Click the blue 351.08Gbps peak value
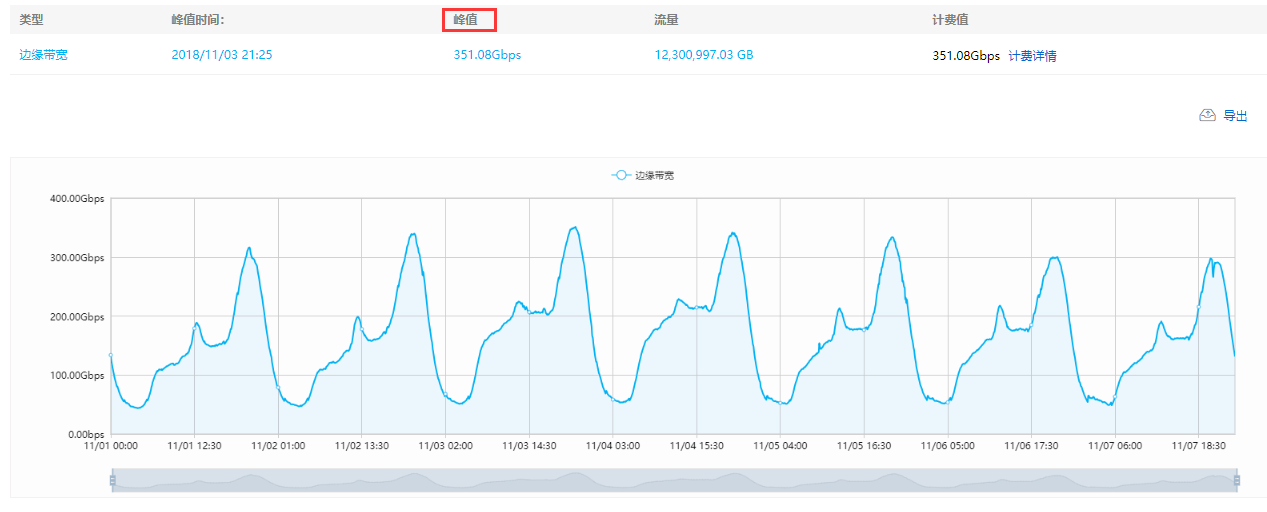 (x=487, y=56)
